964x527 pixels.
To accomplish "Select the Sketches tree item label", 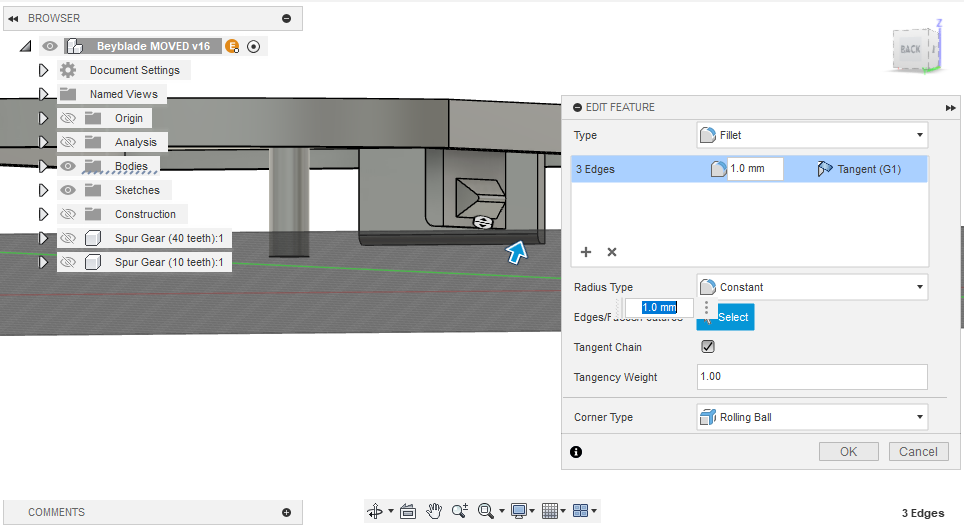I will click(x=137, y=190).
